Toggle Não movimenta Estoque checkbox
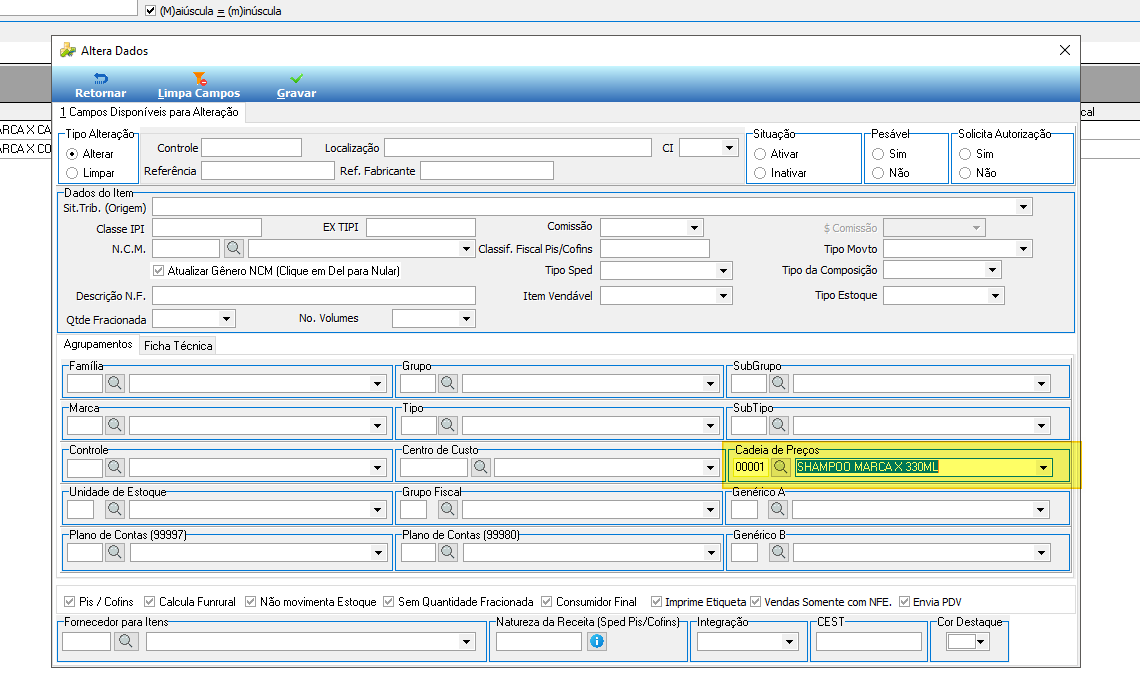 click(251, 602)
